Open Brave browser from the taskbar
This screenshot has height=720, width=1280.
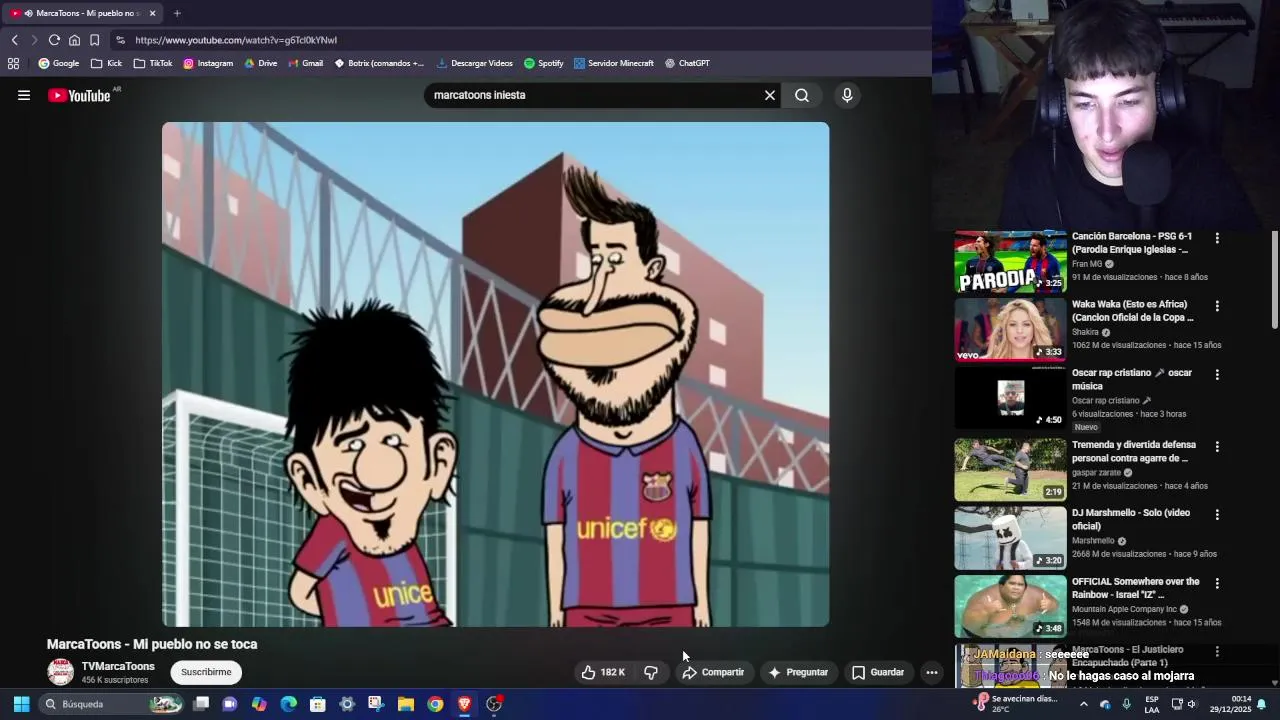pos(464,704)
